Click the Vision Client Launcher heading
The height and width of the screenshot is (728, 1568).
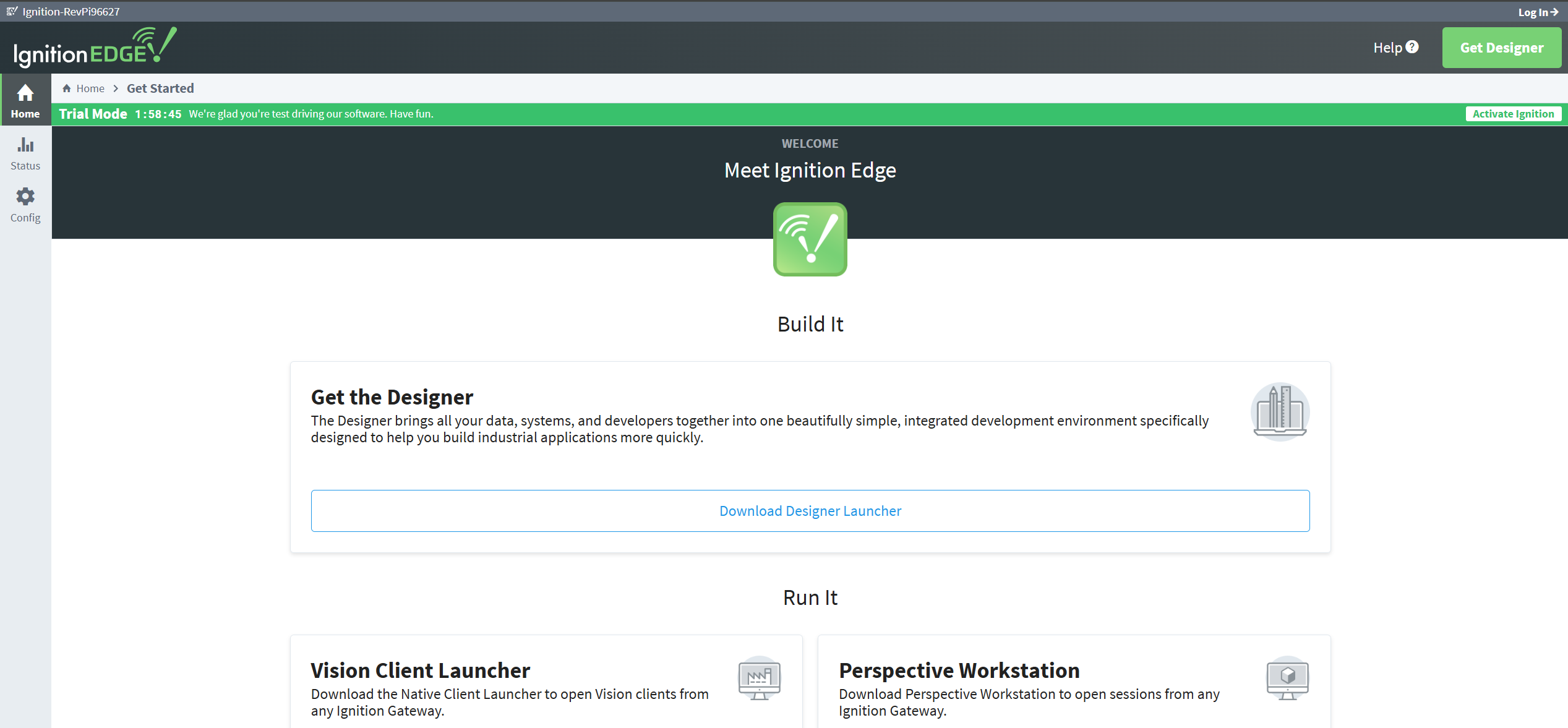[420, 670]
